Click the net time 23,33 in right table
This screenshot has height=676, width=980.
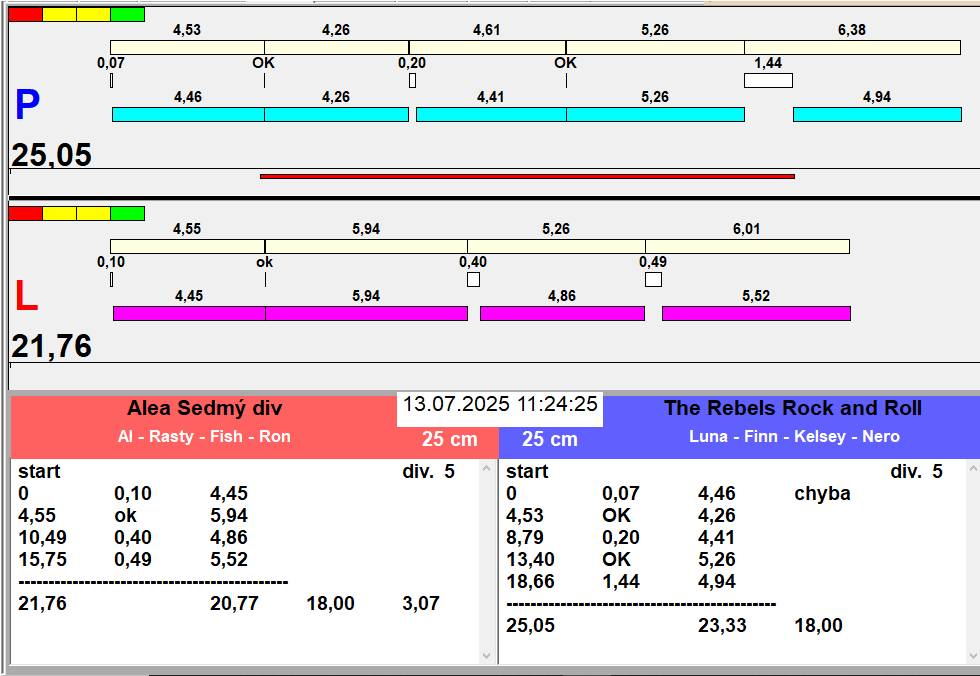coord(722,625)
